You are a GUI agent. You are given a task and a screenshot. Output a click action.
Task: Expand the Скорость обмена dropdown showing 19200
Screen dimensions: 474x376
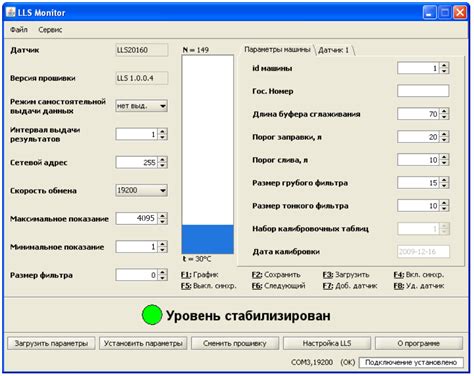[163, 190]
